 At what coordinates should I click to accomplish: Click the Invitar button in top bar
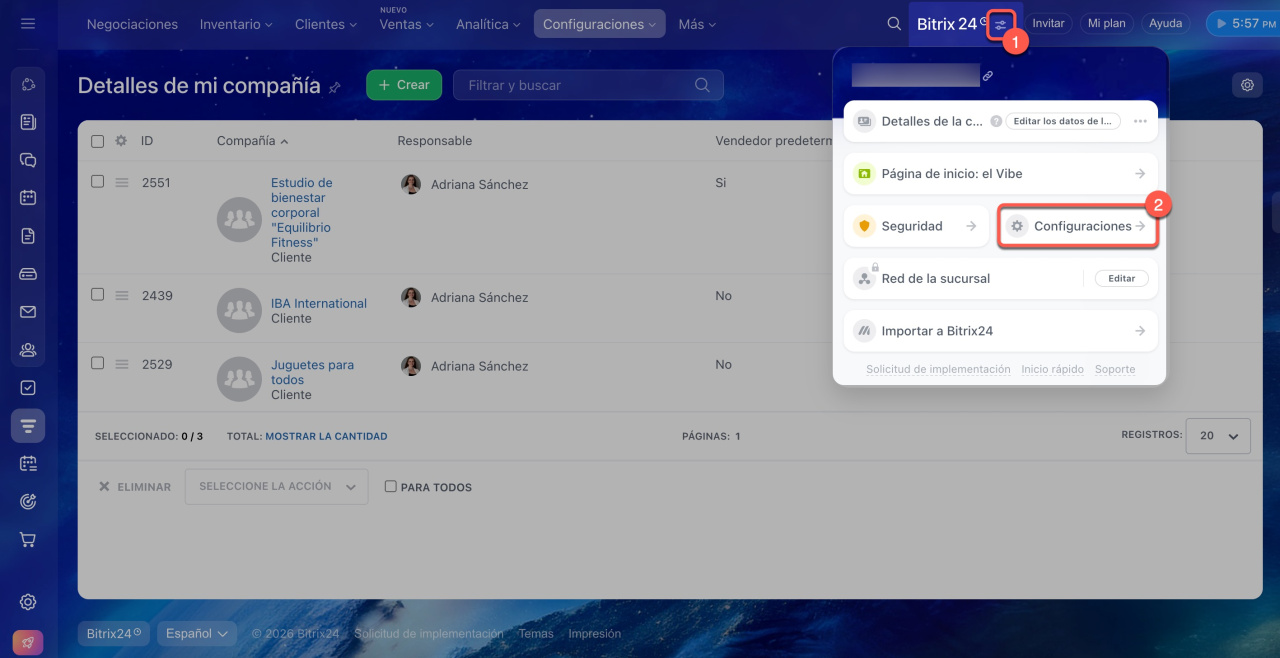point(1048,23)
